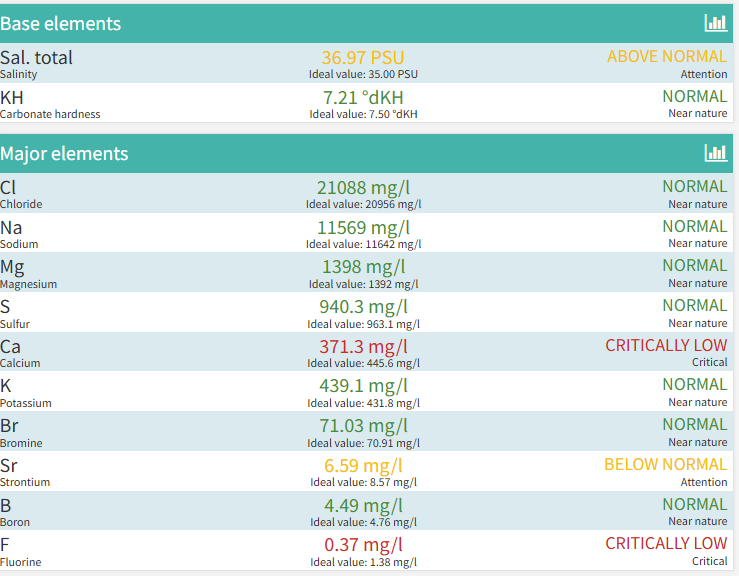Screen dimensions: 739x576
Task: Select the B boron element label
Action: (6, 506)
